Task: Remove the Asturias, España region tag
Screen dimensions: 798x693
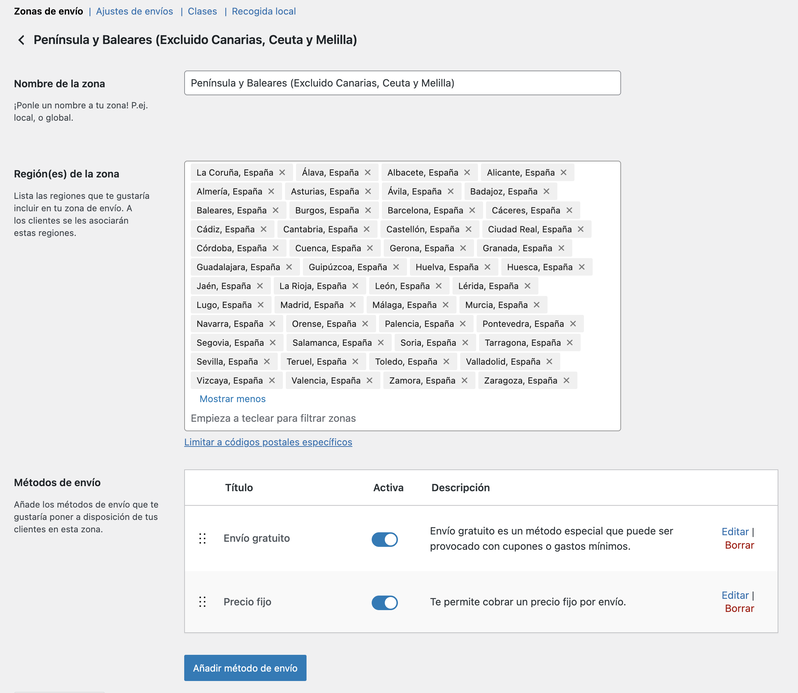Action: click(x=368, y=191)
